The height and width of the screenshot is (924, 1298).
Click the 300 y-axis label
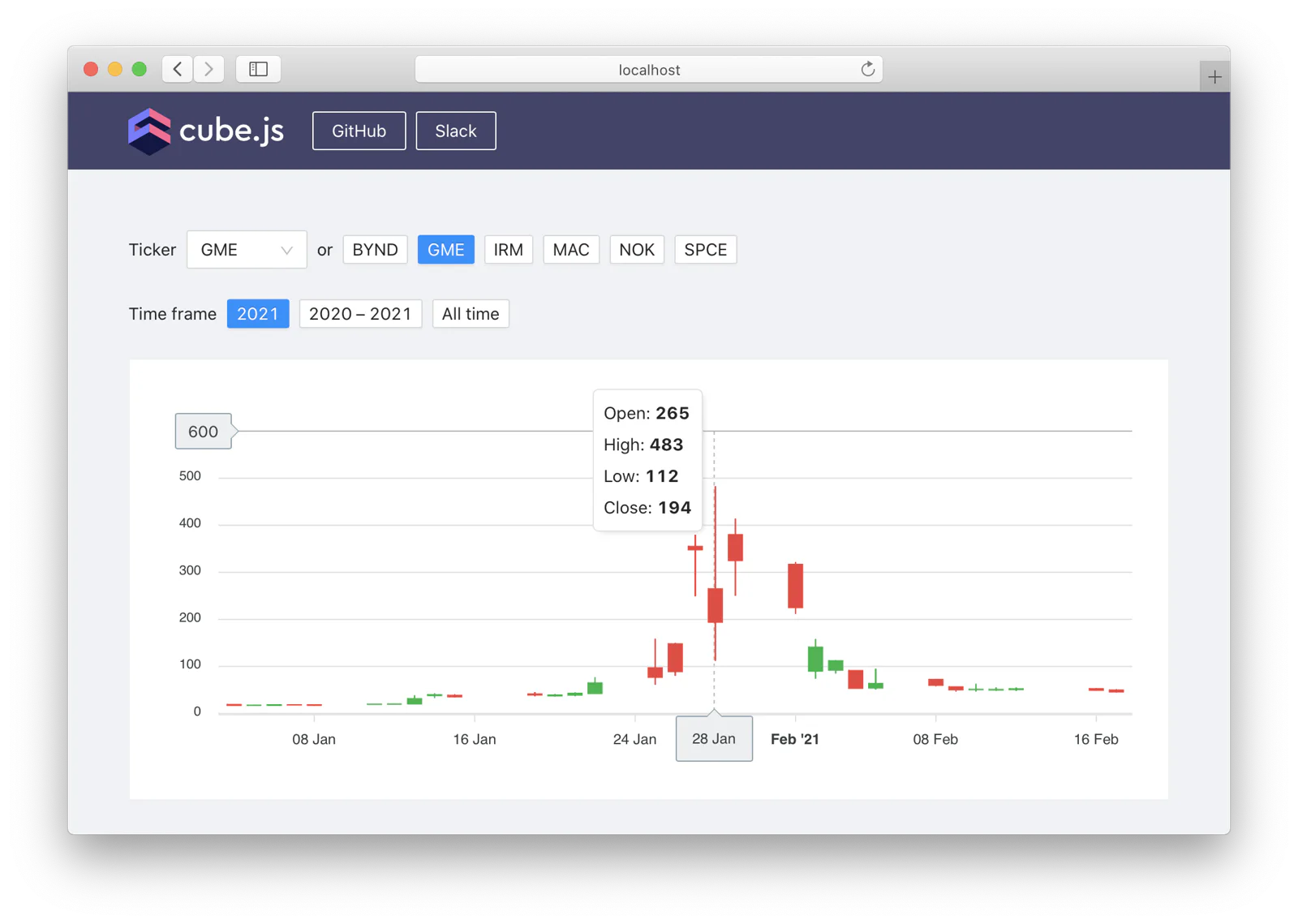coord(190,570)
